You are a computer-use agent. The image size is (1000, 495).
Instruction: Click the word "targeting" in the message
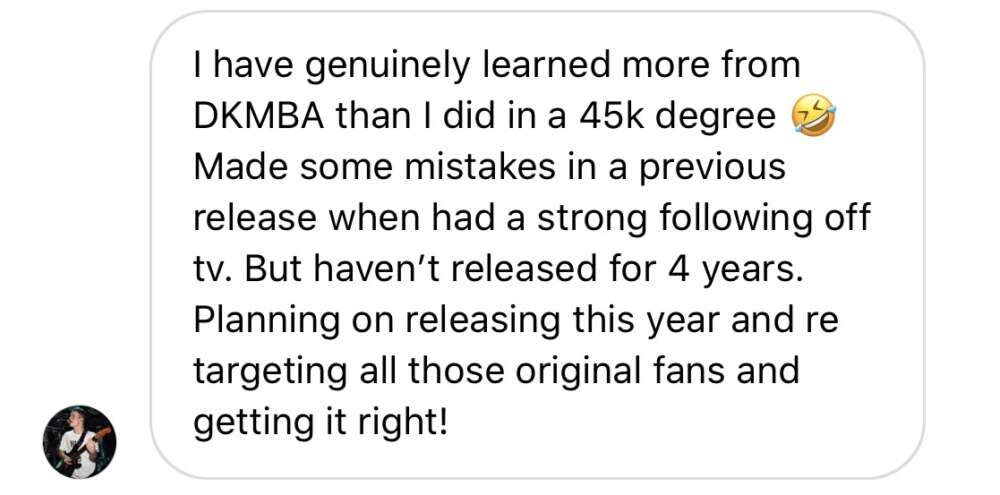(272, 372)
